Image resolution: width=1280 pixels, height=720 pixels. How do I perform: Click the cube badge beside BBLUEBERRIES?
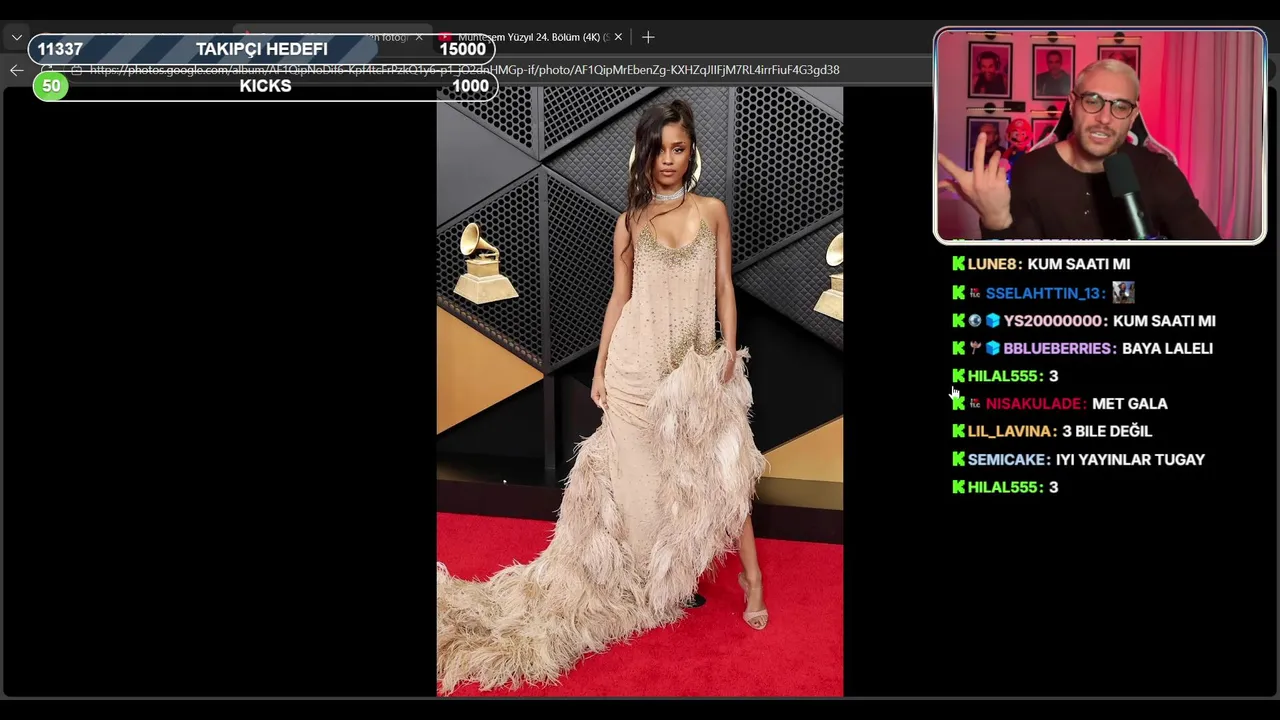pyautogui.click(x=992, y=348)
